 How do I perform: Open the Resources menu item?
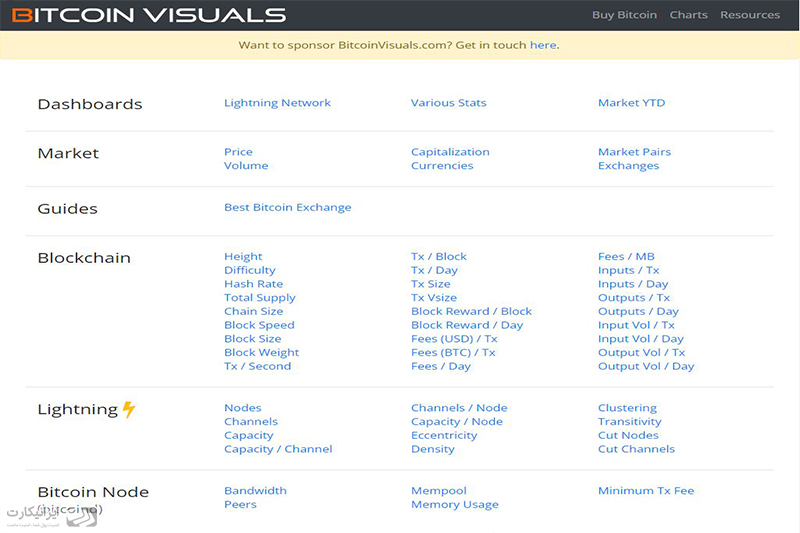pyautogui.click(x=750, y=15)
